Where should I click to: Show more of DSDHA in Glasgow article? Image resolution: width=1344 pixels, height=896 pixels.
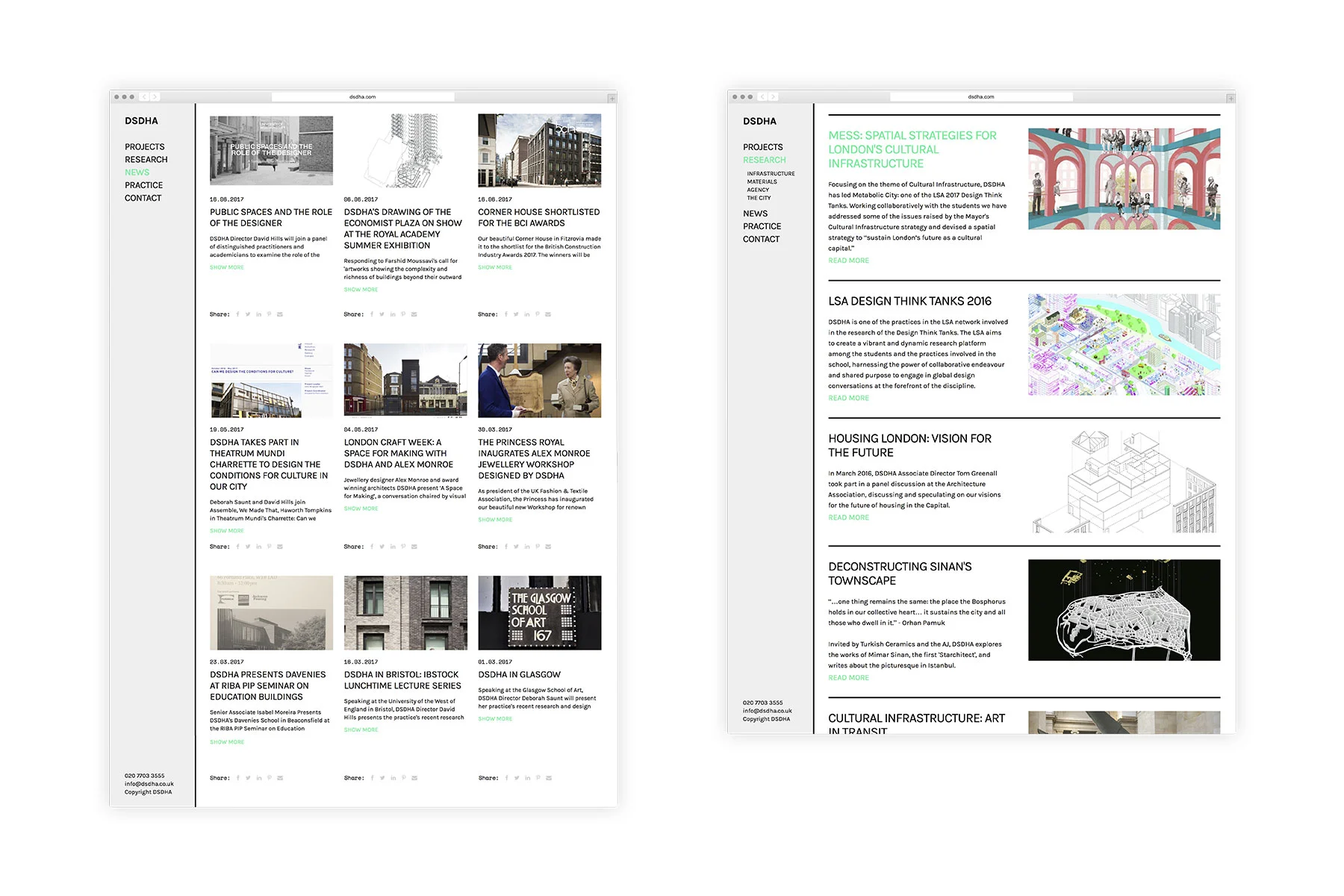click(495, 719)
